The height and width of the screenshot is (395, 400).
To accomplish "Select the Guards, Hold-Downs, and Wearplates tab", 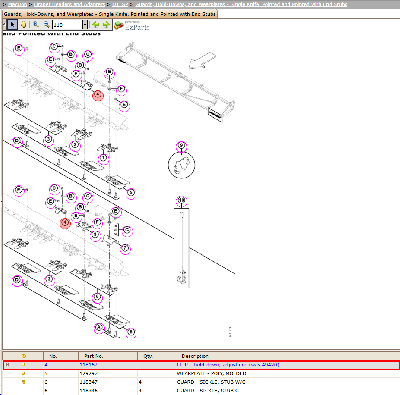I will pyautogui.click(x=110, y=14).
